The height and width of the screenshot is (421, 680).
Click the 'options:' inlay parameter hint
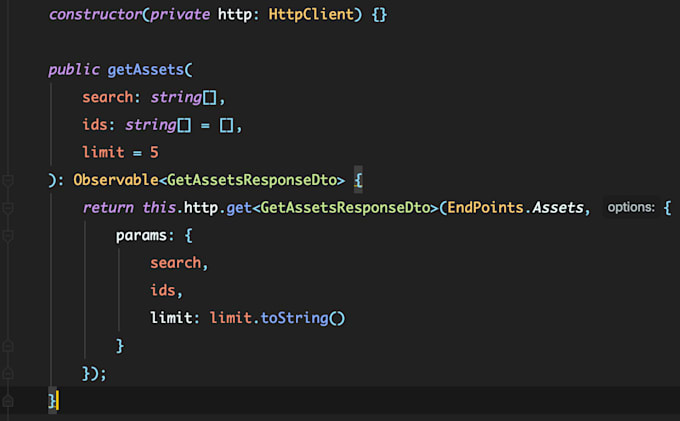click(631, 208)
